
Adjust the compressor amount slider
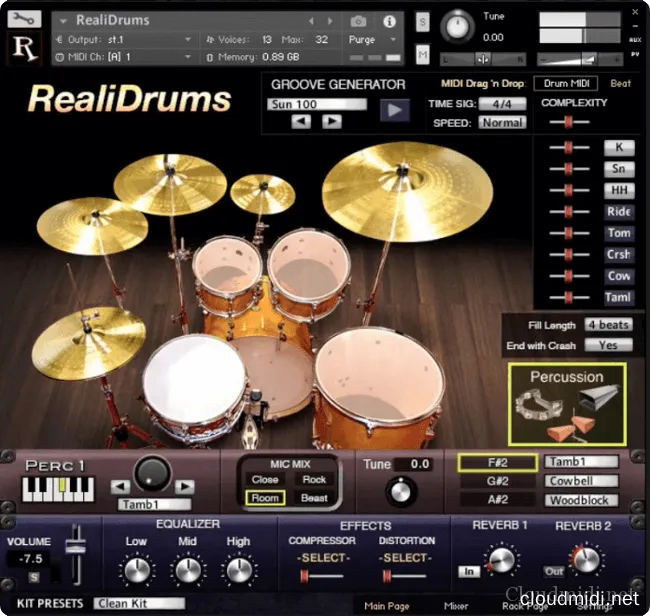[322, 576]
